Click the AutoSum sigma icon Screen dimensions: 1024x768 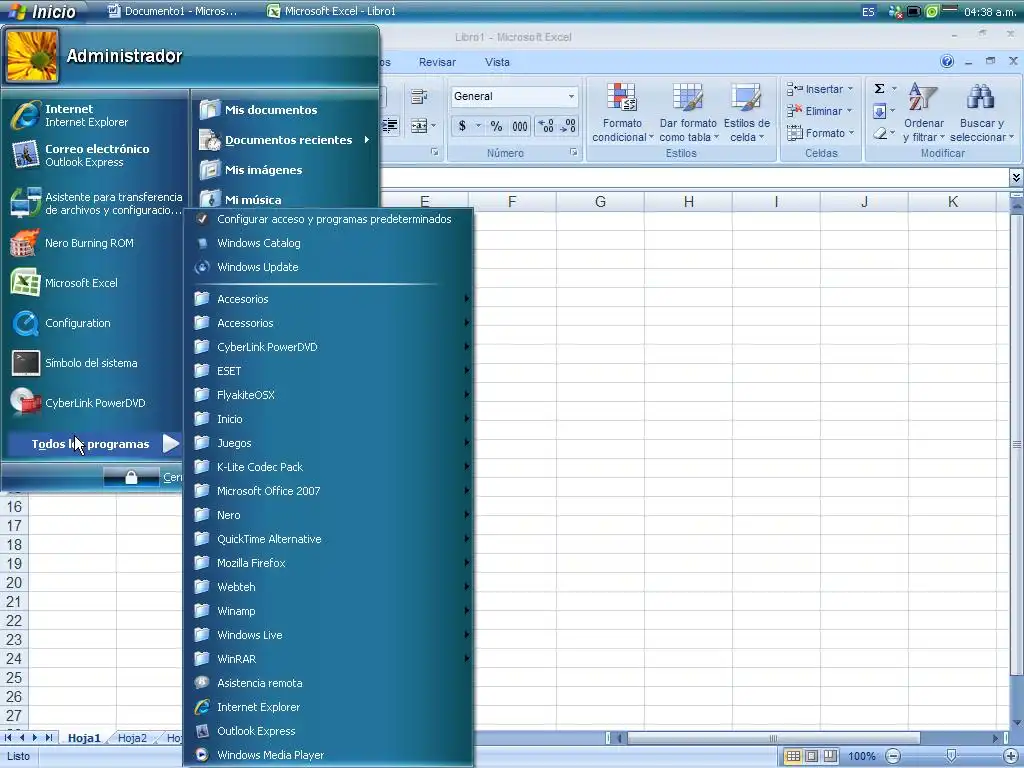pos(880,89)
